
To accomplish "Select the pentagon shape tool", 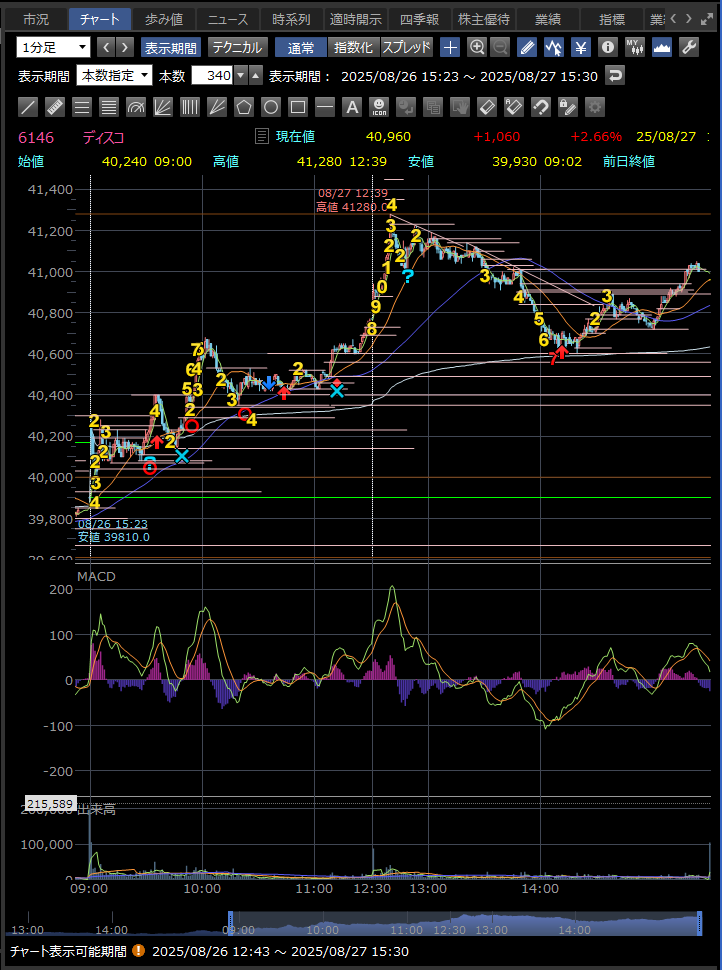I will point(244,107).
